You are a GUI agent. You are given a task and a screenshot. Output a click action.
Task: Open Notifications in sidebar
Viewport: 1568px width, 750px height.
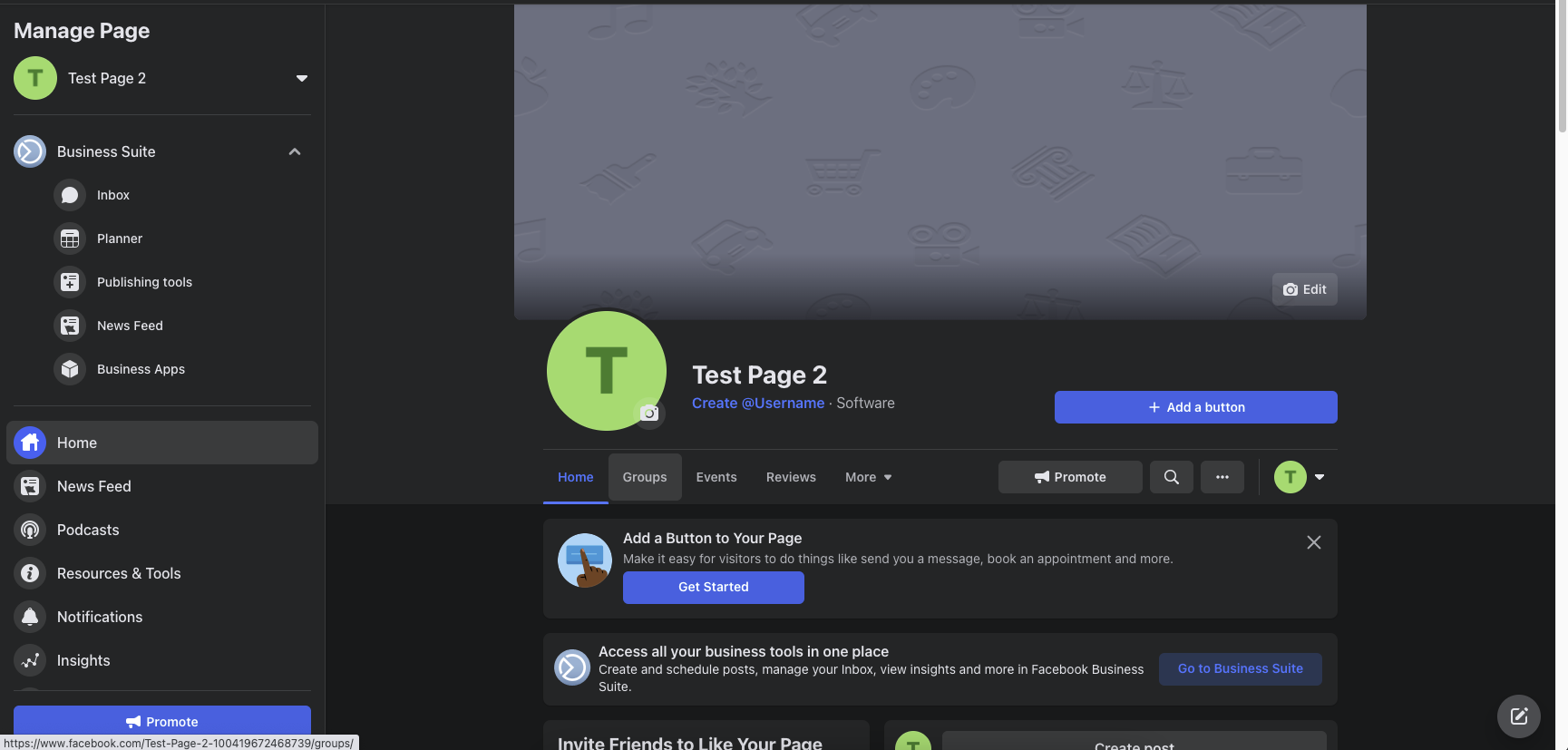162,617
